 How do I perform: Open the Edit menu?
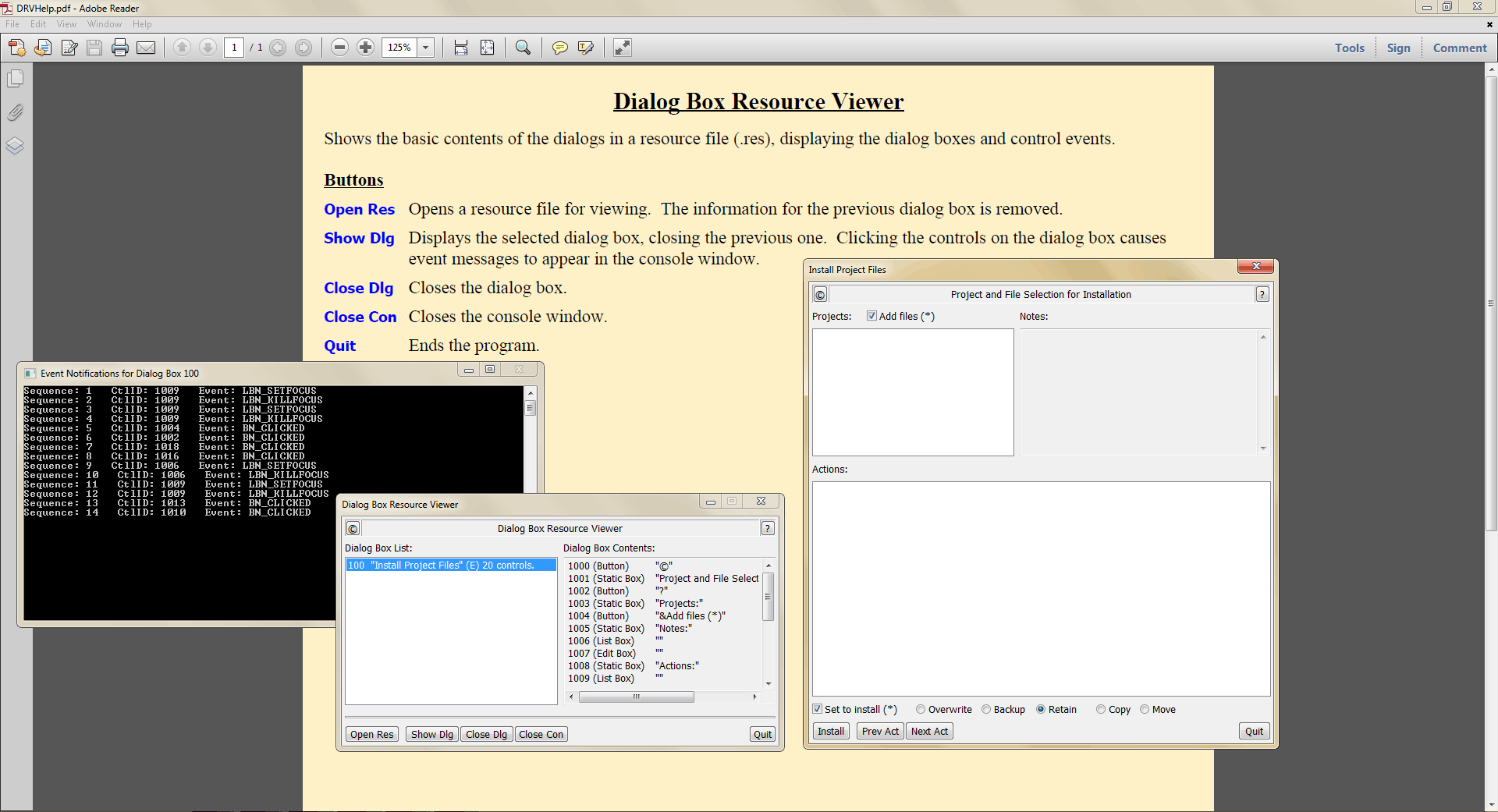point(38,24)
